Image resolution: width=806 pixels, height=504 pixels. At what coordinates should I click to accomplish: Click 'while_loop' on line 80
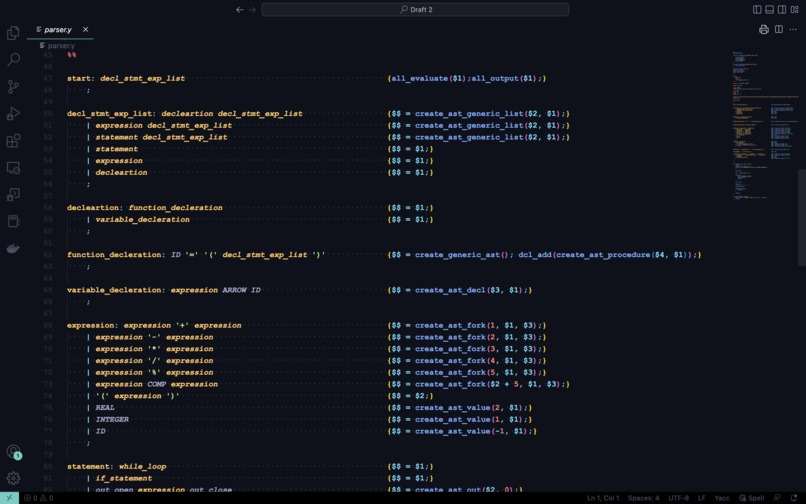pyautogui.click(x=142, y=466)
